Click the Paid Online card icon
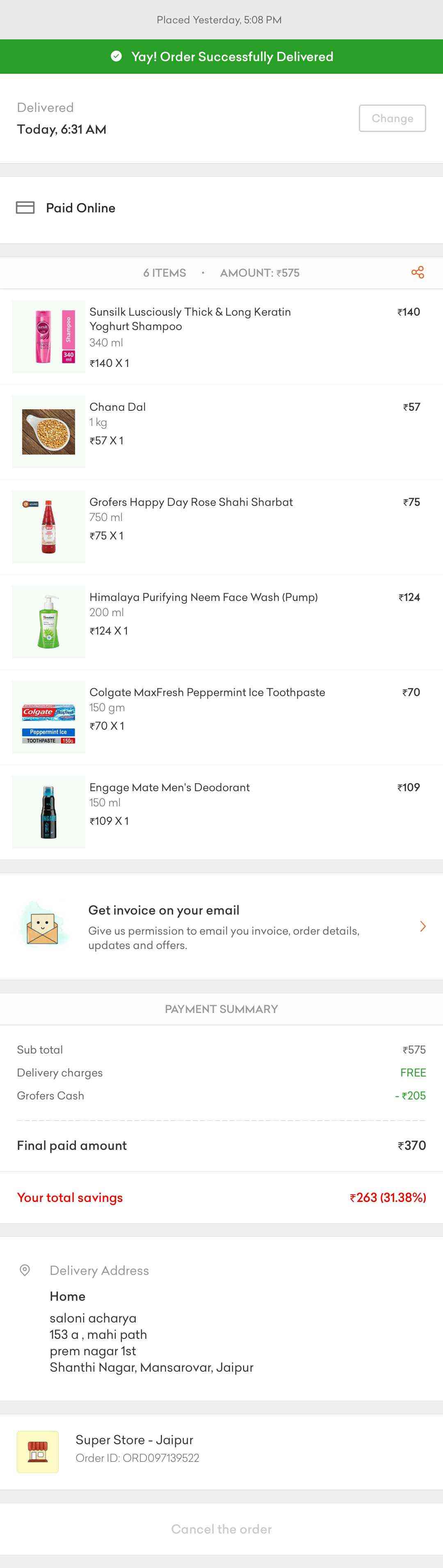Viewport: 443px width, 1568px height. [x=25, y=207]
